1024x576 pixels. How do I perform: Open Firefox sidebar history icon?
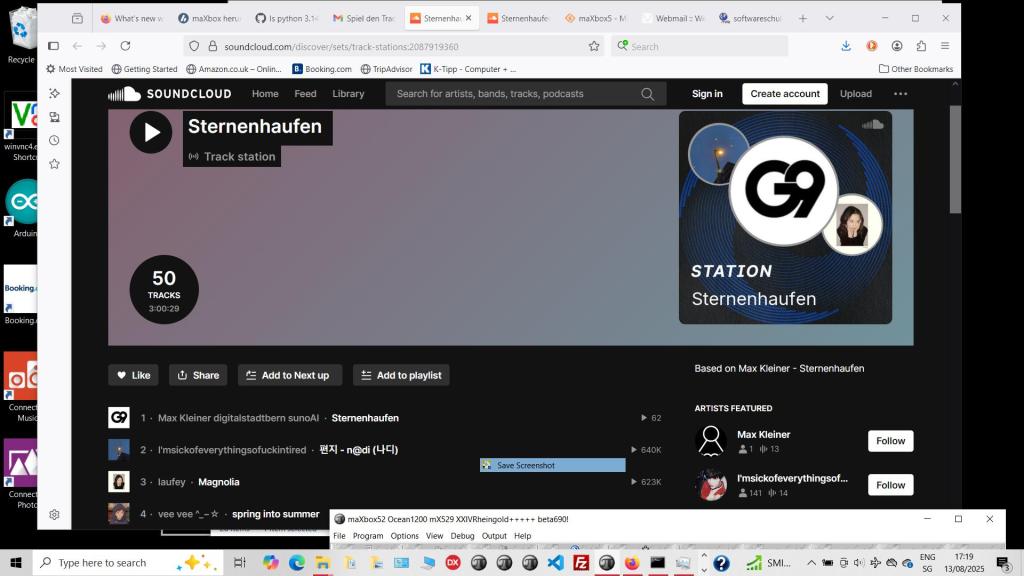(x=54, y=140)
